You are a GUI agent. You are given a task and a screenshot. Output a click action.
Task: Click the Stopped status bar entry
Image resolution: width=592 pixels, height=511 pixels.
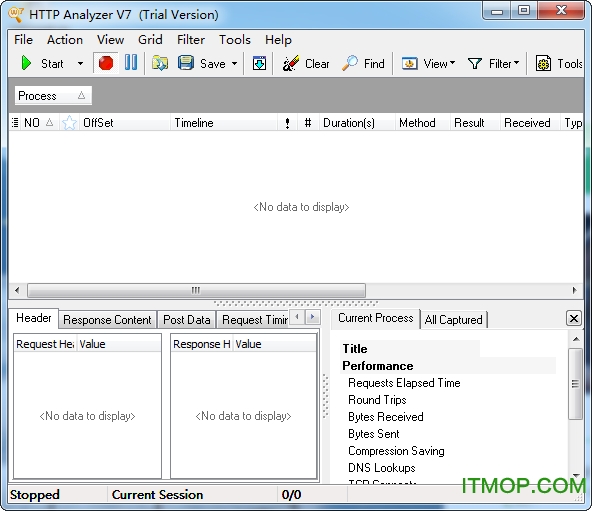[35, 495]
